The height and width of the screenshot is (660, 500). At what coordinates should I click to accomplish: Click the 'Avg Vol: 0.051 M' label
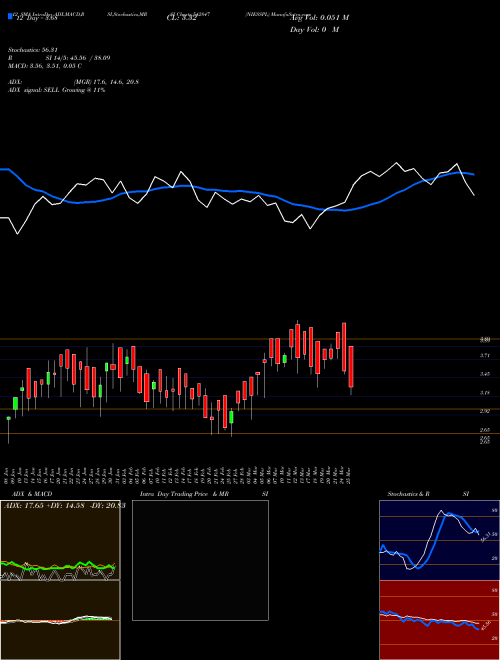point(320,18)
